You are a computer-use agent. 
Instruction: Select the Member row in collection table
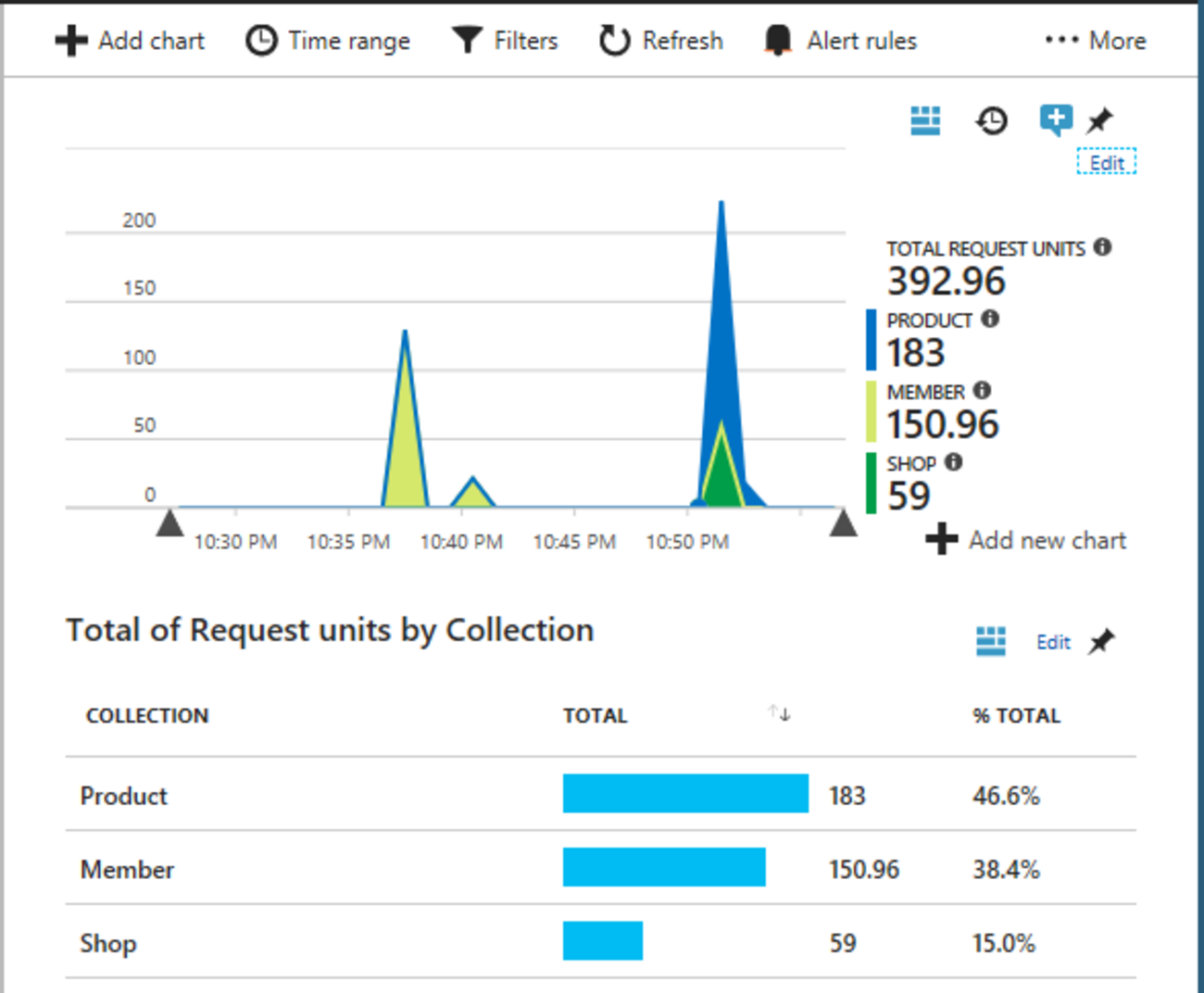[x=127, y=869]
